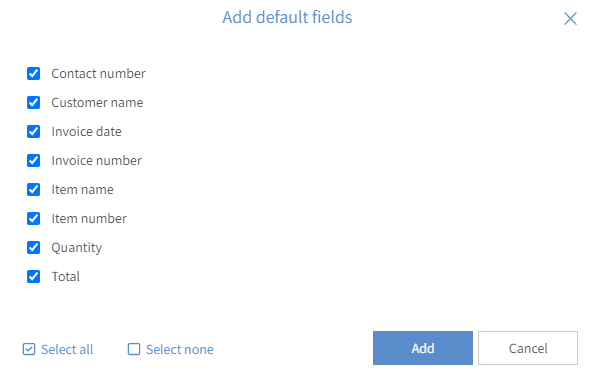This screenshot has width=591, height=381.
Task: Uncheck the Customer name checkbox
Action: click(34, 103)
